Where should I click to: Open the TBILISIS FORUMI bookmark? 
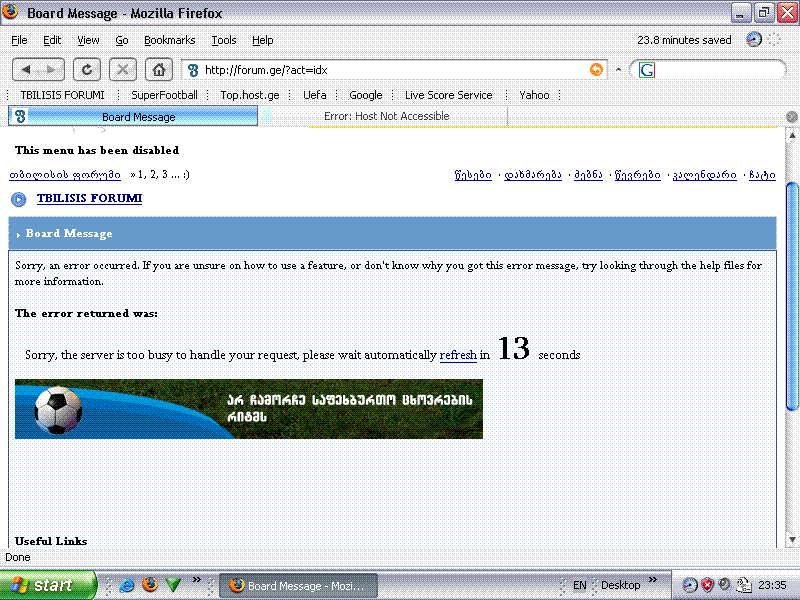tap(62, 95)
